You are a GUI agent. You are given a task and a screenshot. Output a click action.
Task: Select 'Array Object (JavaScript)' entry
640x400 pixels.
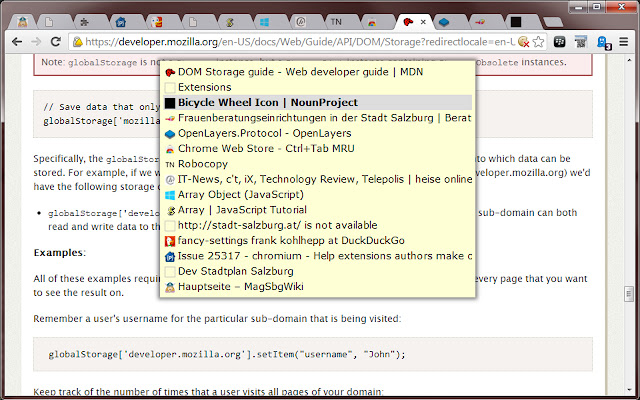pos(318,195)
